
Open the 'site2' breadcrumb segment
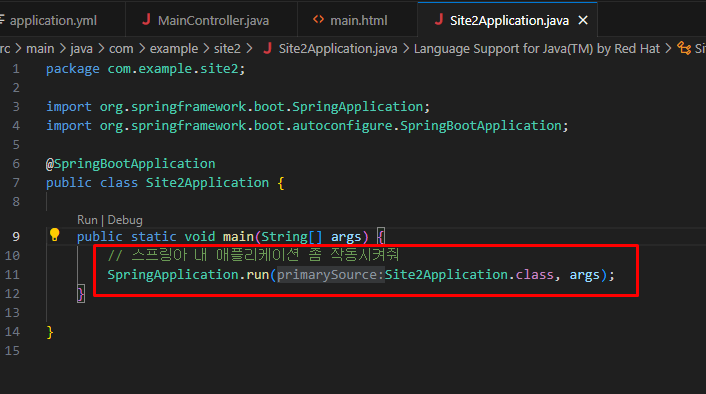(x=227, y=49)
